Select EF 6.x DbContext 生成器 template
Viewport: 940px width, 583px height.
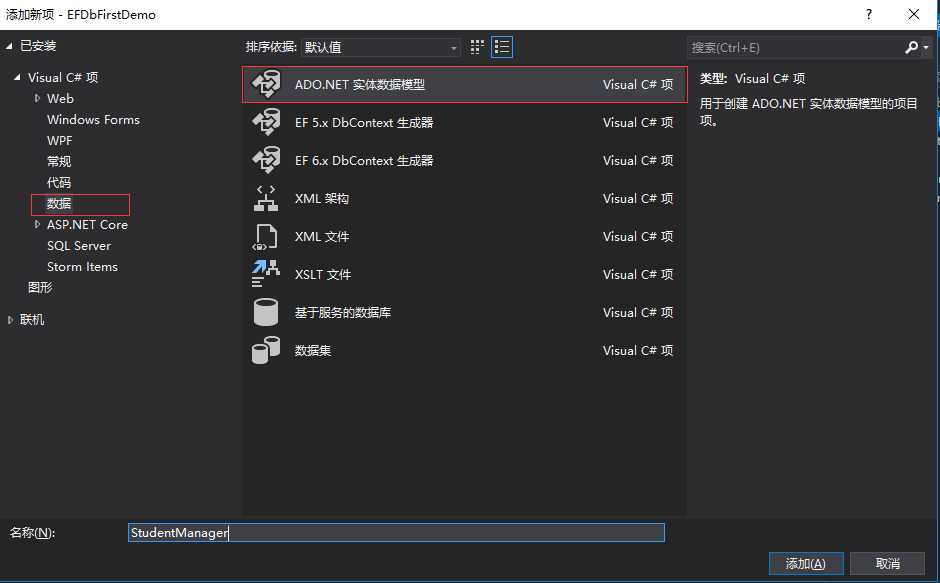pyautogui.click(x=364, y=160)
